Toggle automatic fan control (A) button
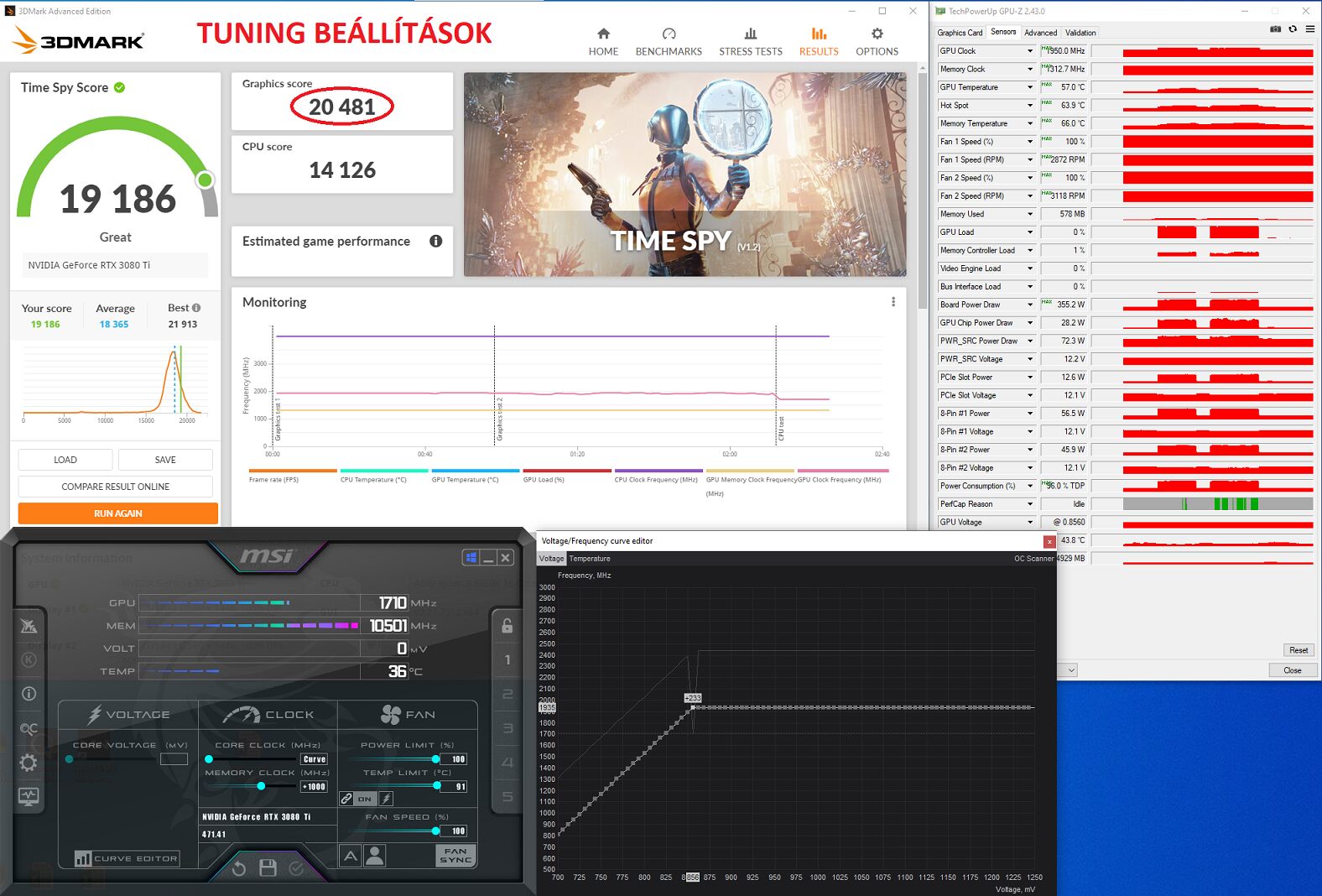Viewport: 1322px width, 896px height. point(351,856)
